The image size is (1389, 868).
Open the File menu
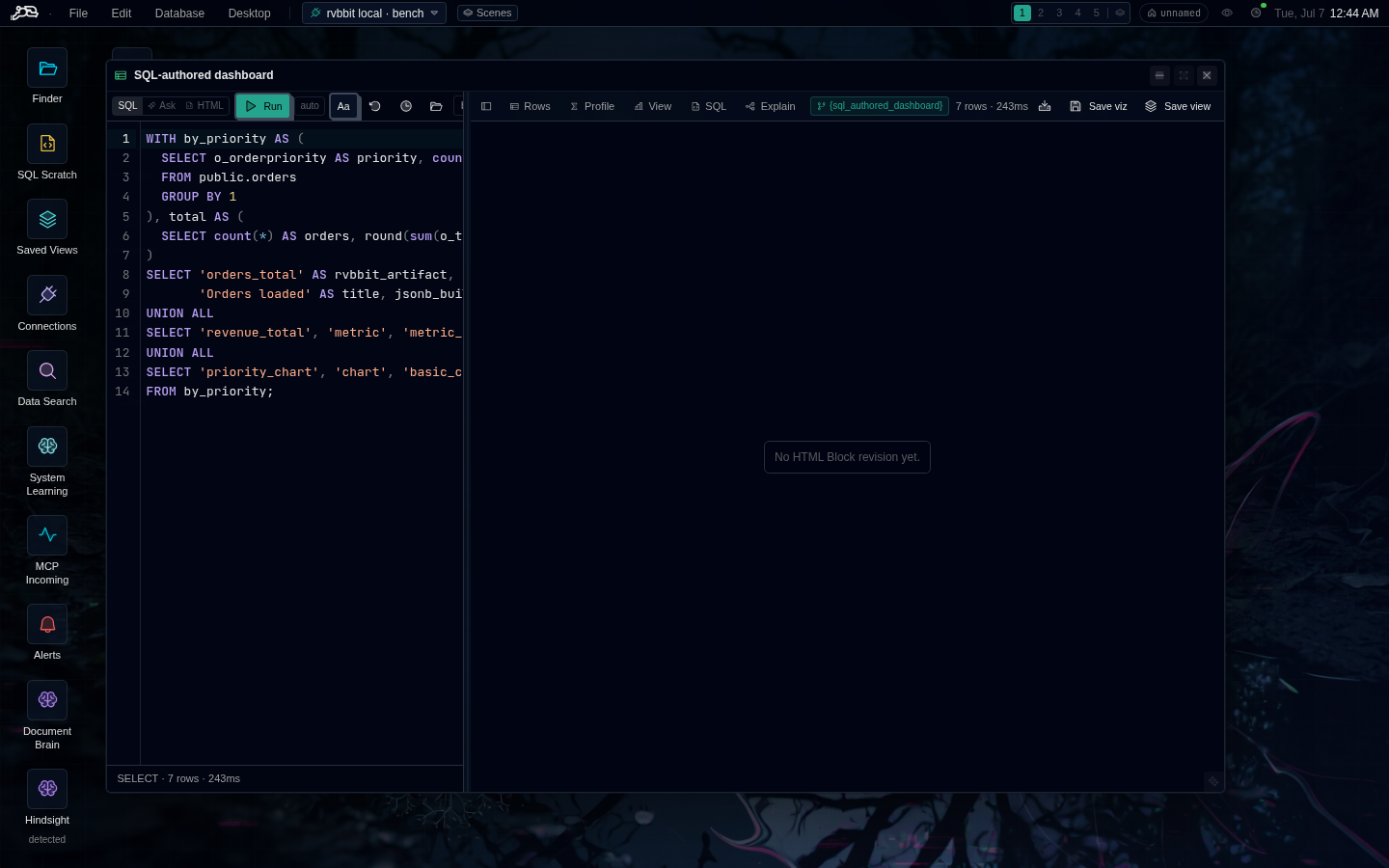click(x=78, y=13)
